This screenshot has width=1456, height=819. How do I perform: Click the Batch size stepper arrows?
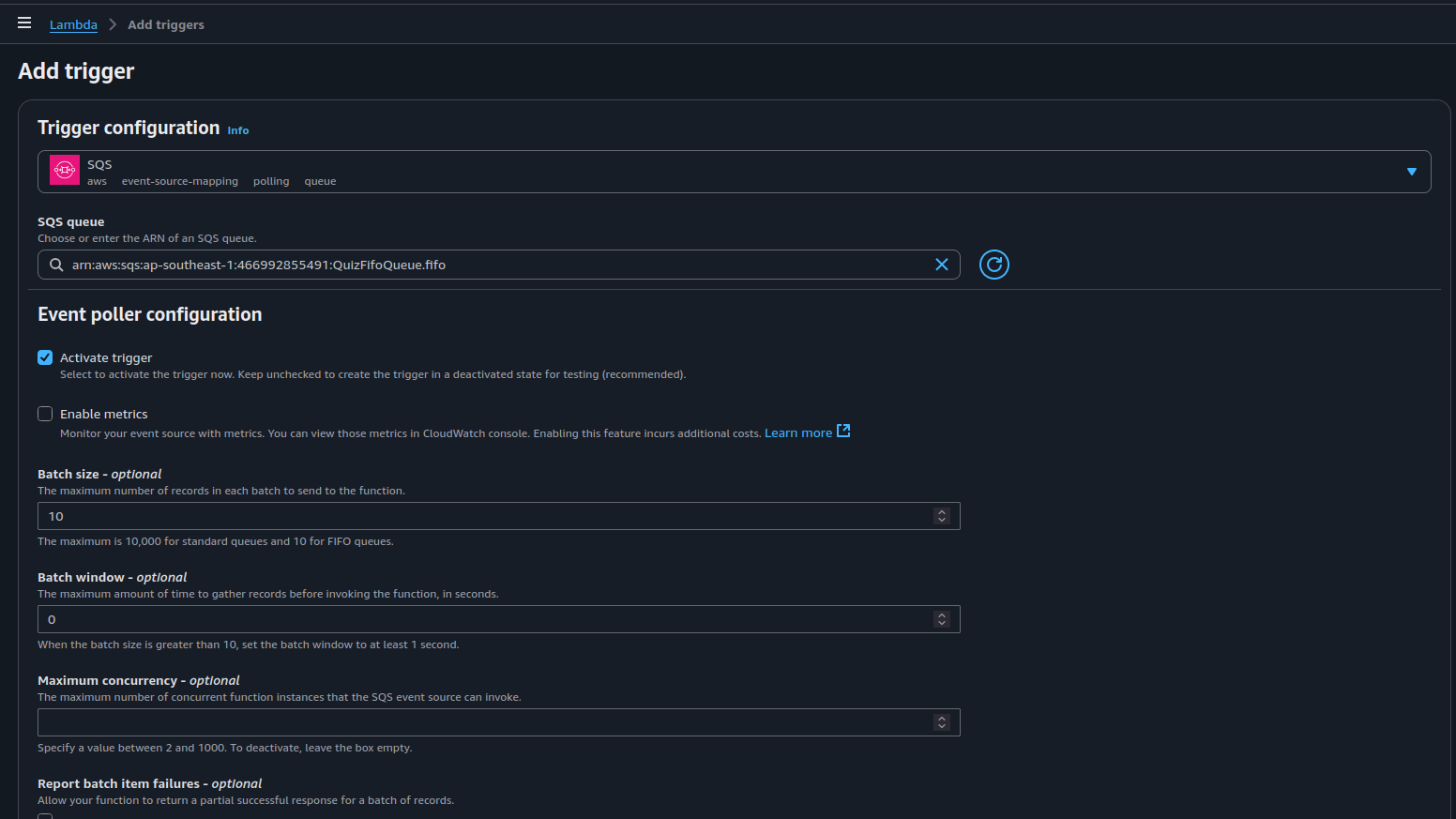[941, 516]
